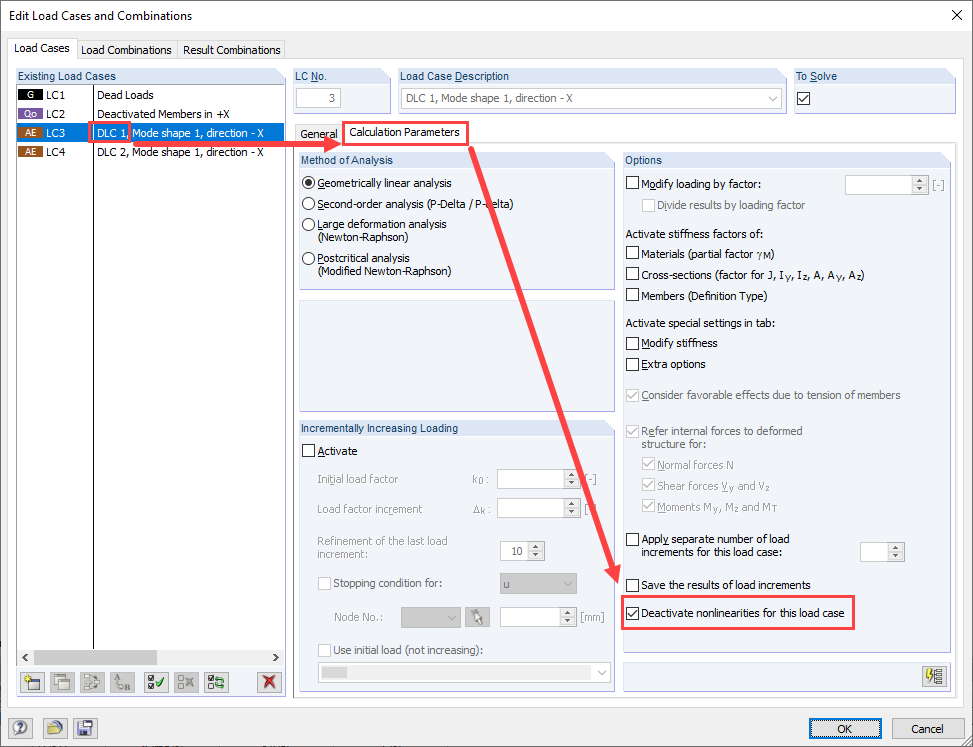Check Members (Definition Type)
The image size is (973, 747).
(632, 295)
